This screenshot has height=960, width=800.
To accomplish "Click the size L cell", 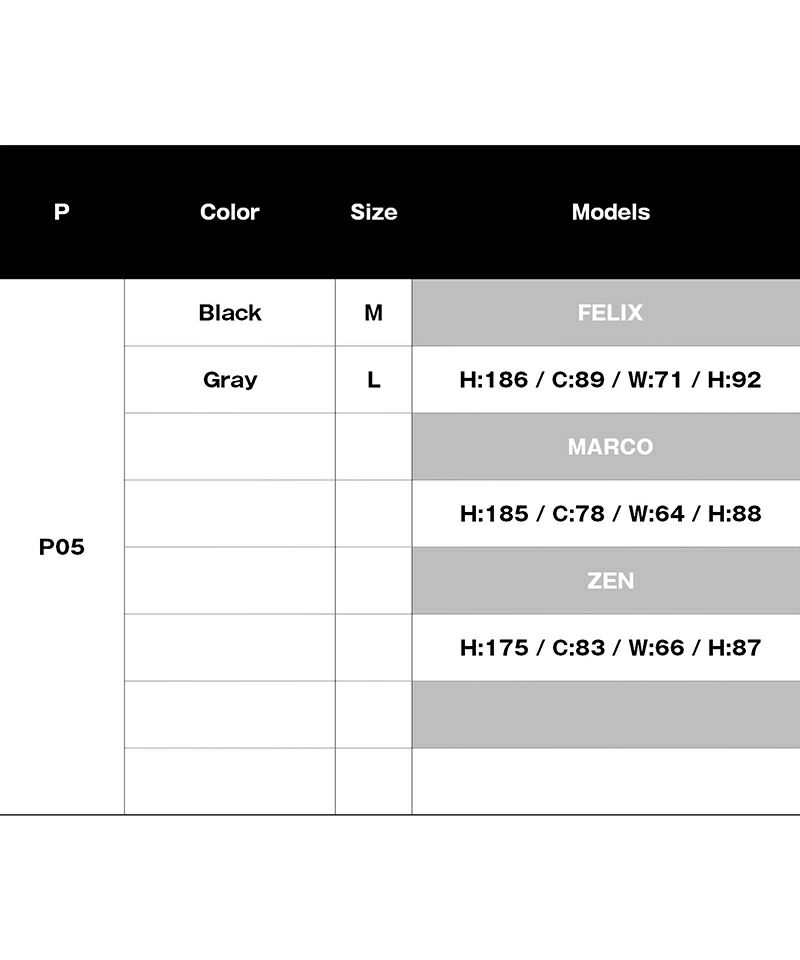I will point(373,380).
